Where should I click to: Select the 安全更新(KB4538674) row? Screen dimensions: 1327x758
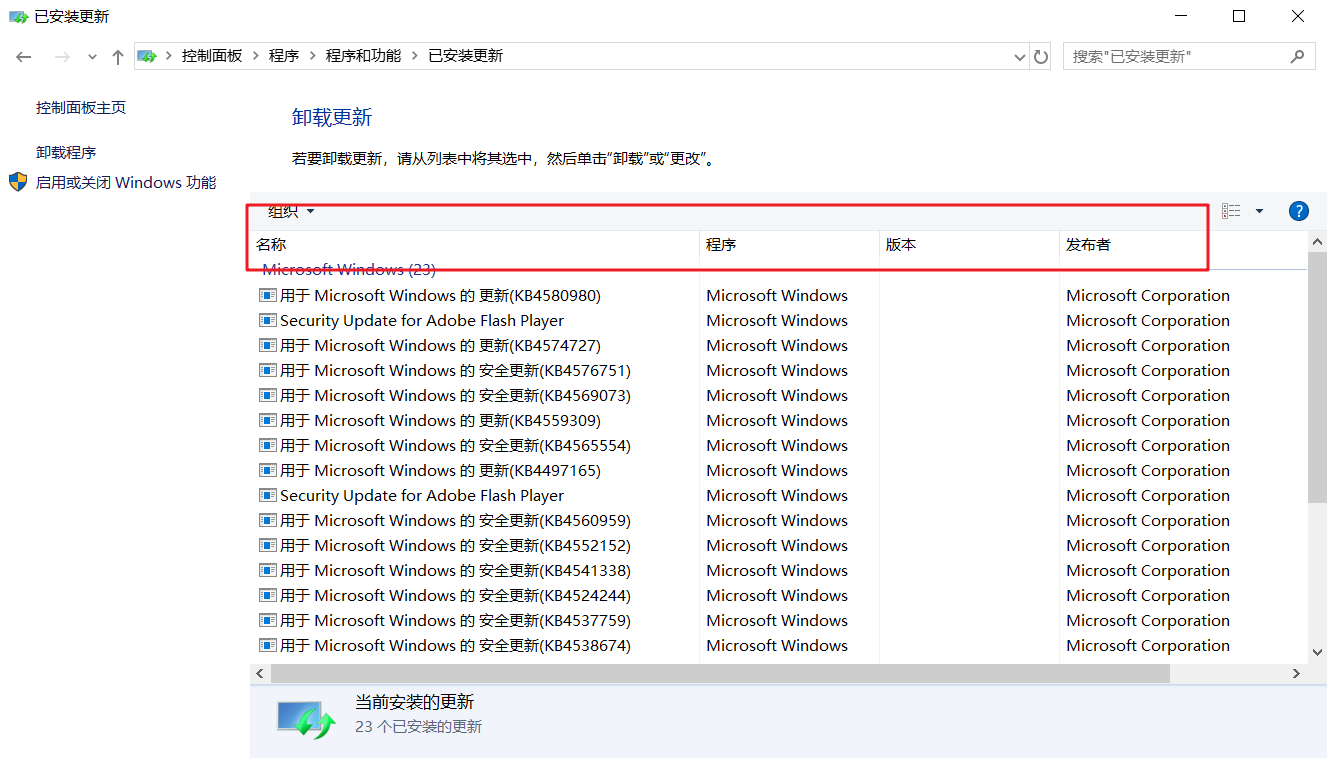[778, 646]
